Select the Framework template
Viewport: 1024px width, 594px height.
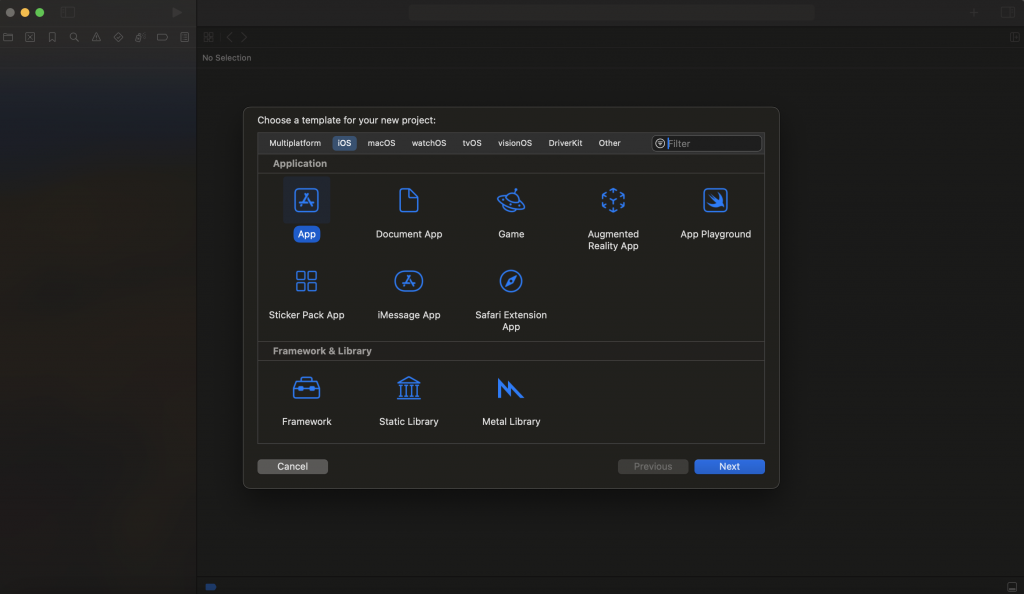point(306,388)
